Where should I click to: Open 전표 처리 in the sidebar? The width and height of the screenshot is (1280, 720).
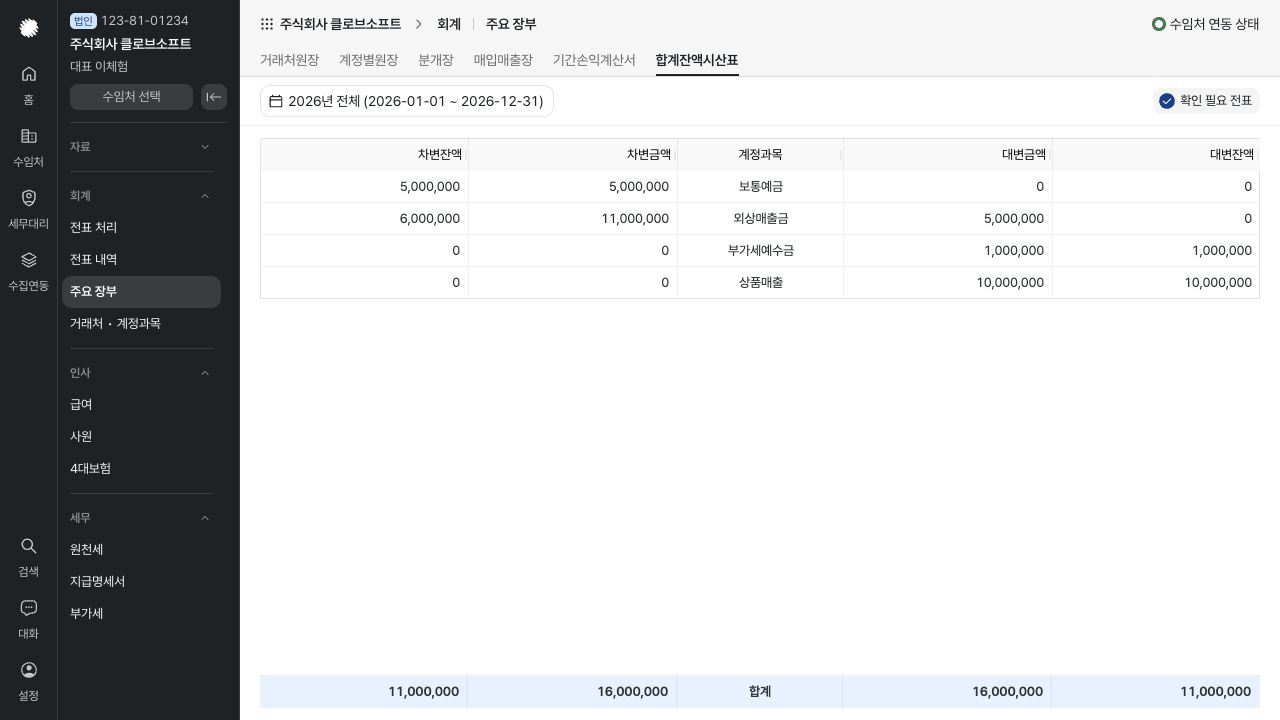(141, 228)
